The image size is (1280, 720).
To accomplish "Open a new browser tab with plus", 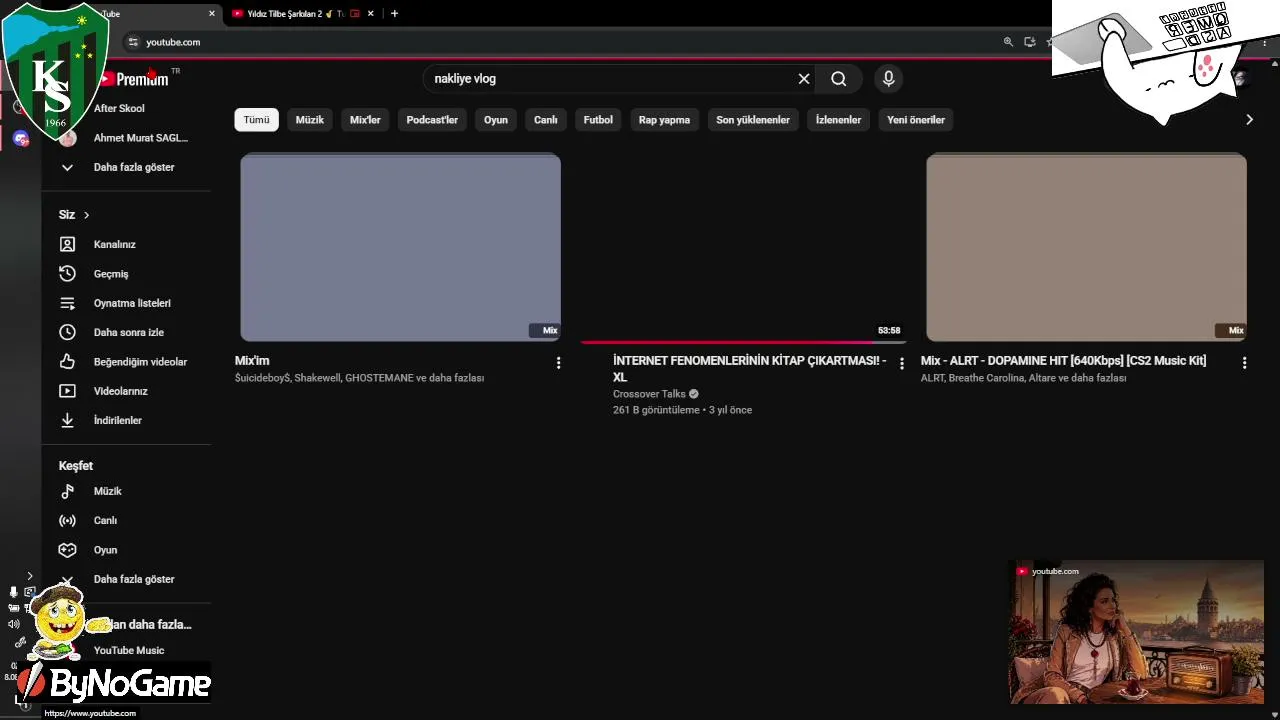I will [394, 14].
